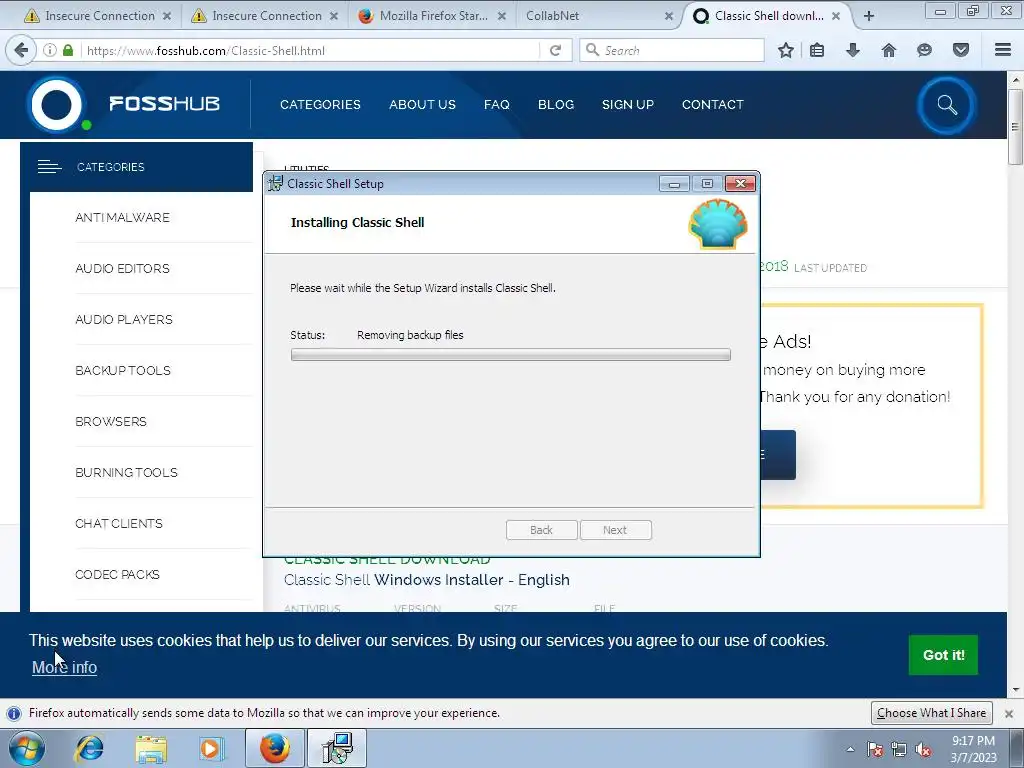Click the FossHub logo circle
This screenshot has width=1024, height=768.
57,104
